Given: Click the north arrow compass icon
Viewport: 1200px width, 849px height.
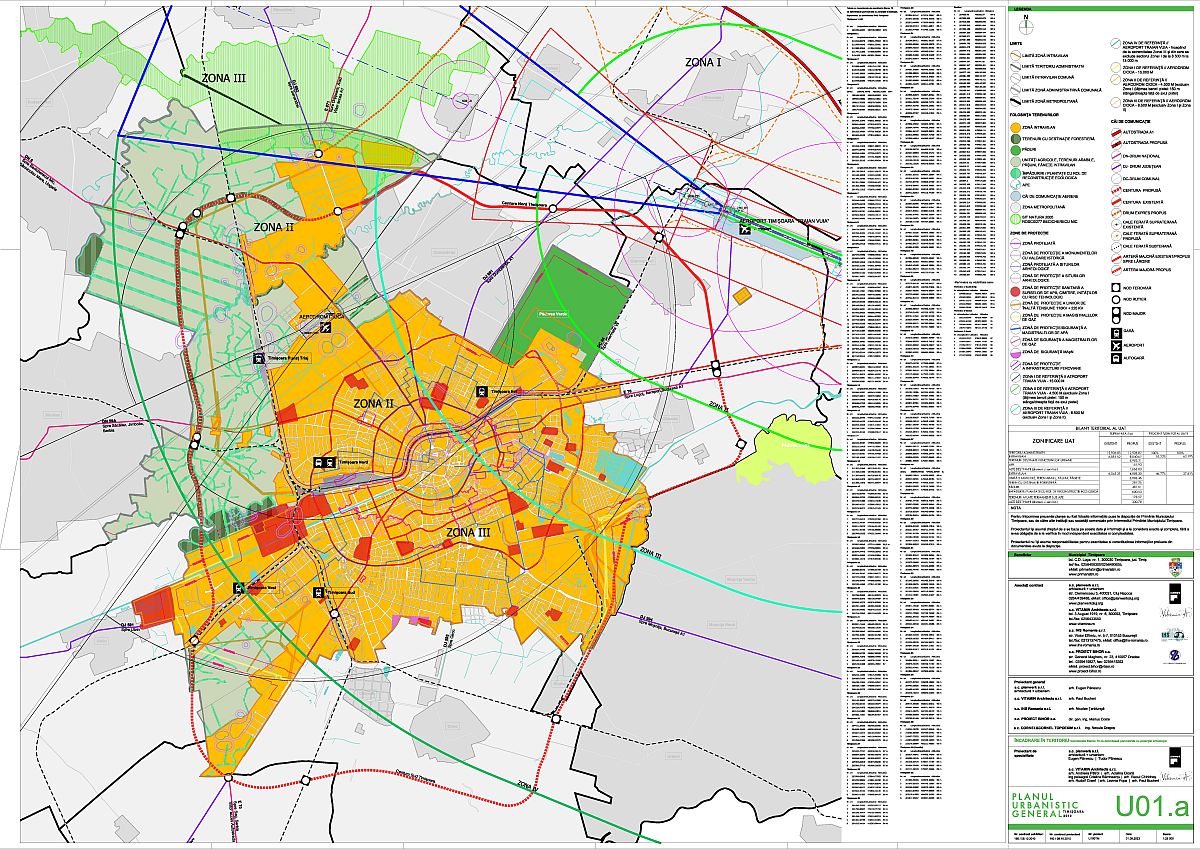Looking at the screenshot, I should pos(1026,26).
